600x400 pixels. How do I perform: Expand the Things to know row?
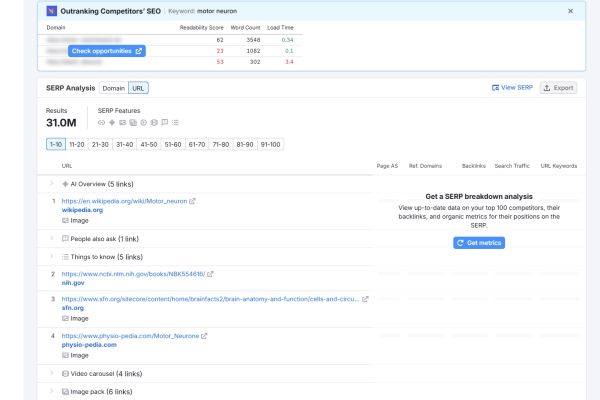click(51, 256)
